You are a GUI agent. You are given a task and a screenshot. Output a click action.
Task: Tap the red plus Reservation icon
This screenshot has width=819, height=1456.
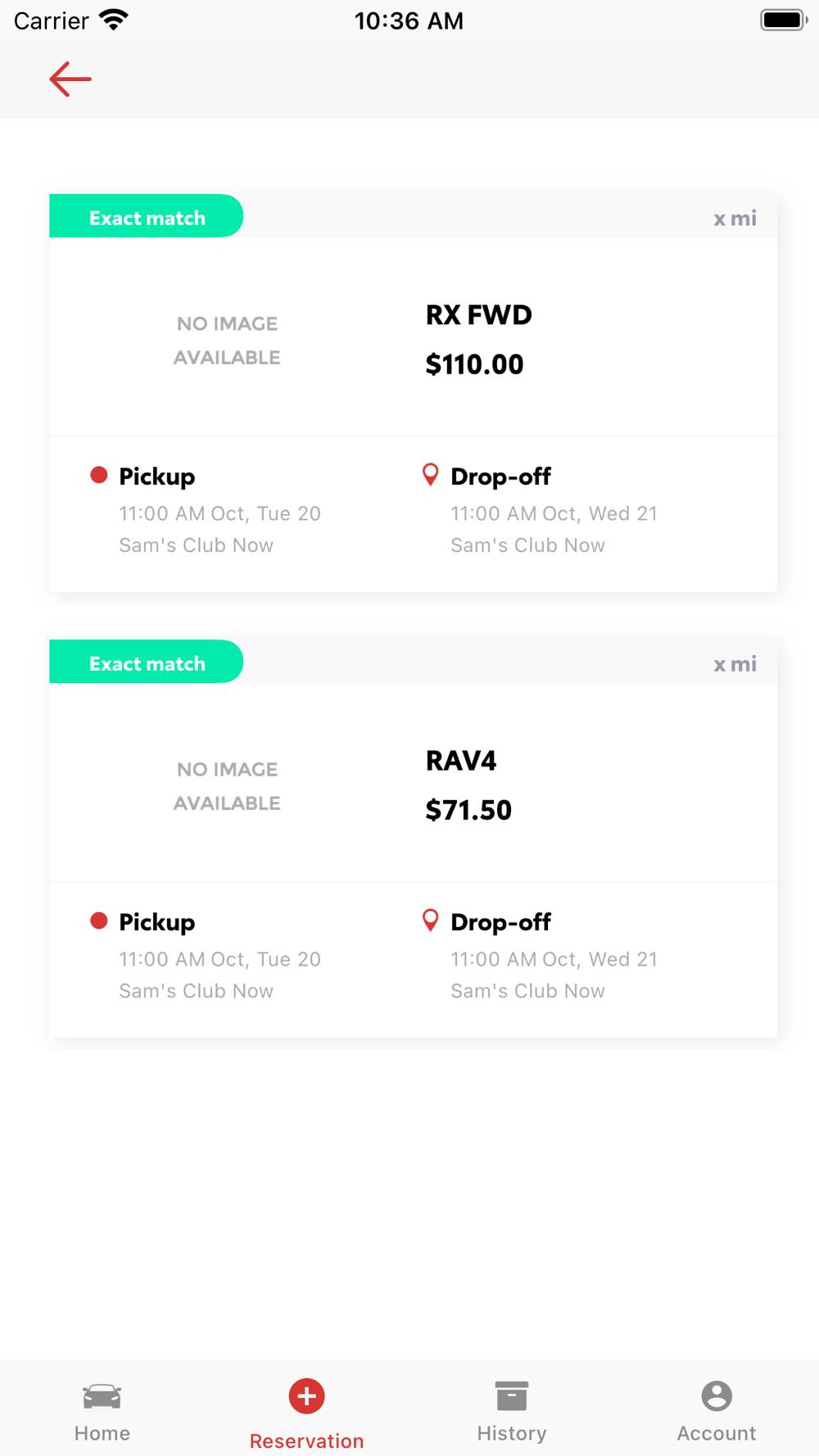(x=307, y=1395)
